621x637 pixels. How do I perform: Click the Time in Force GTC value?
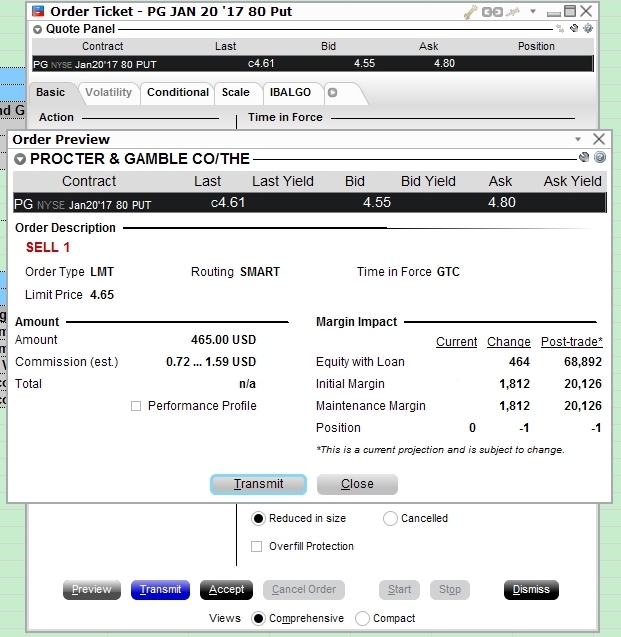(x=448, y=272)
